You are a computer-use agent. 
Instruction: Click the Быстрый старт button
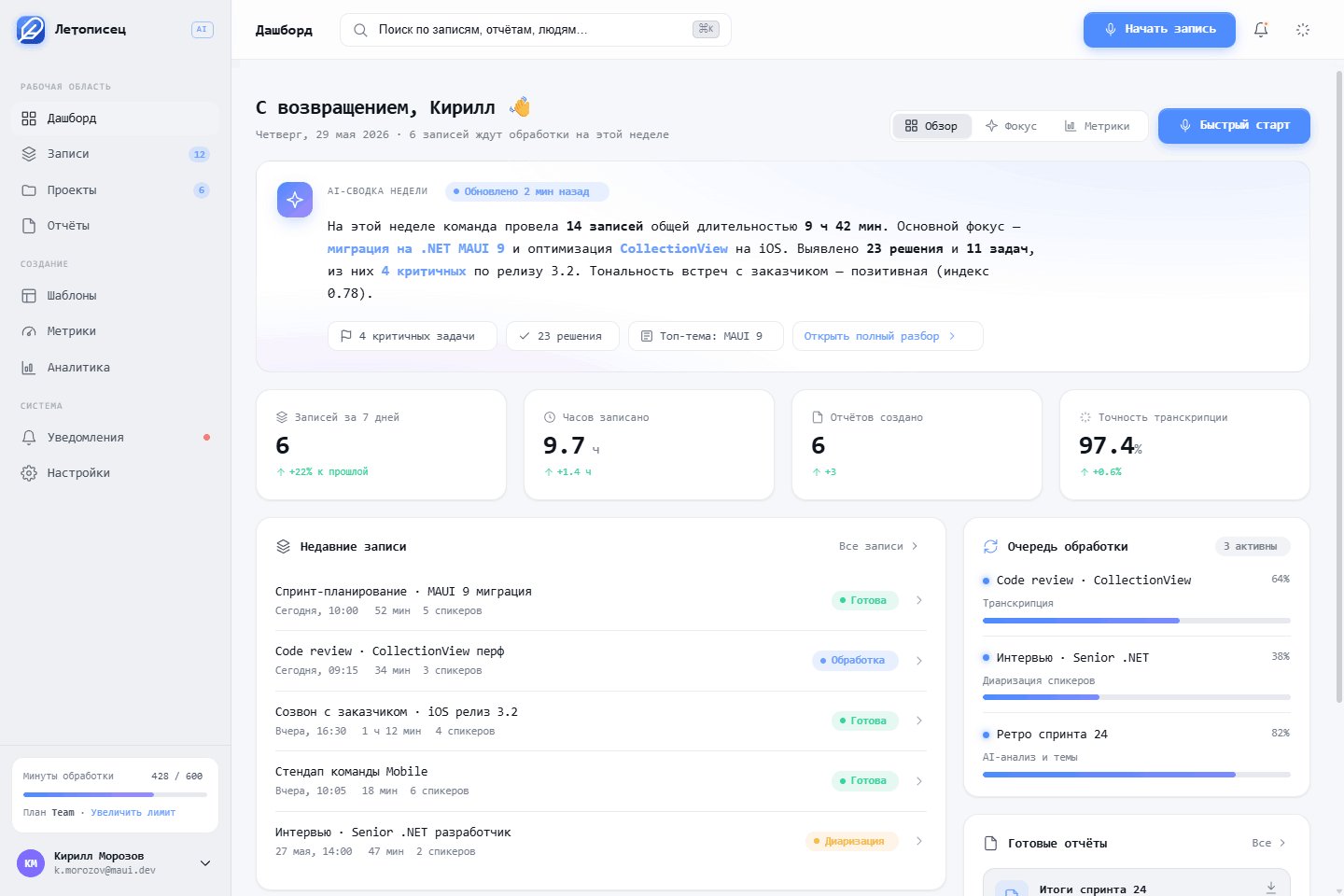[x=1234, y=126]
